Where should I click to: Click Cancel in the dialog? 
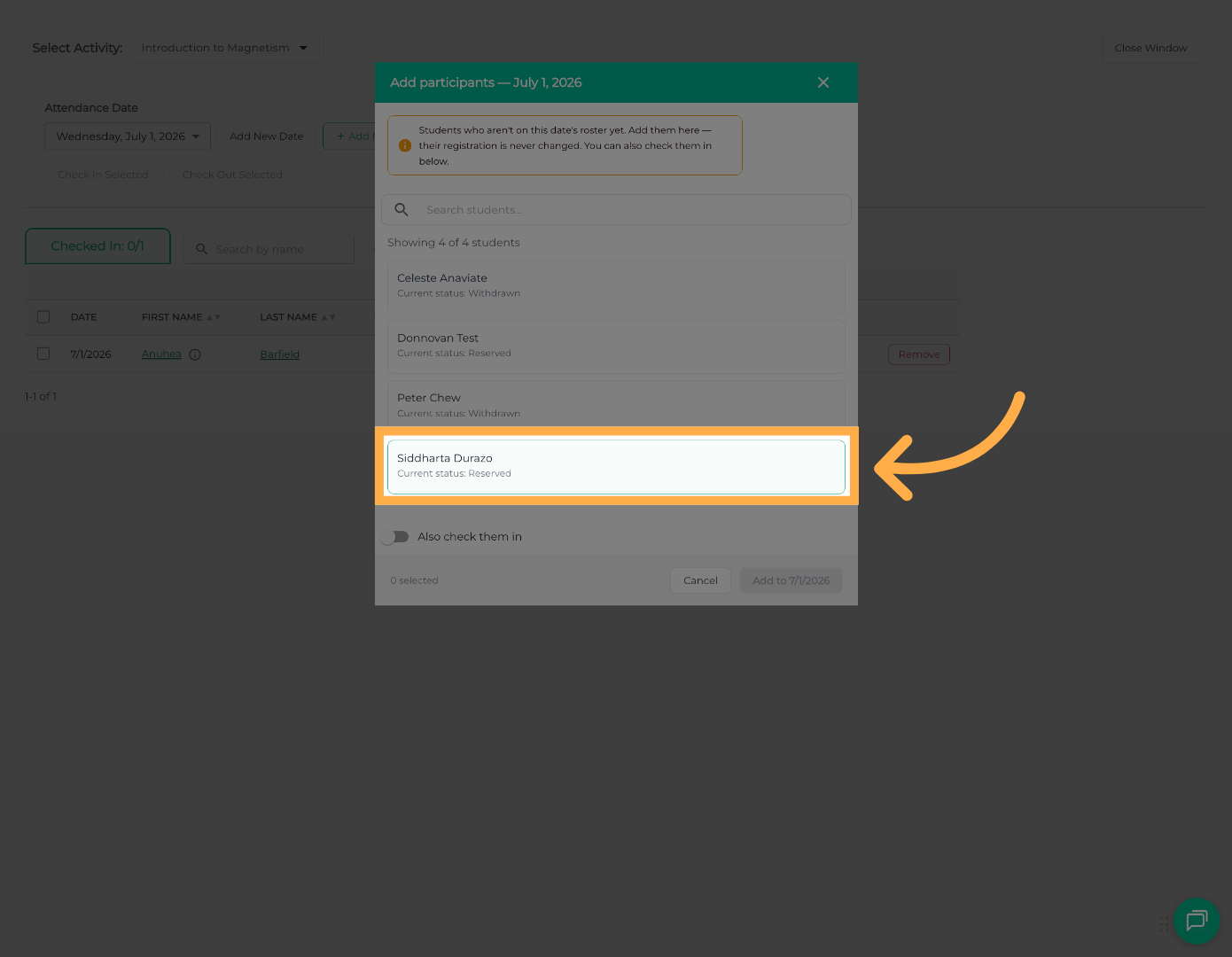[700, 580]
